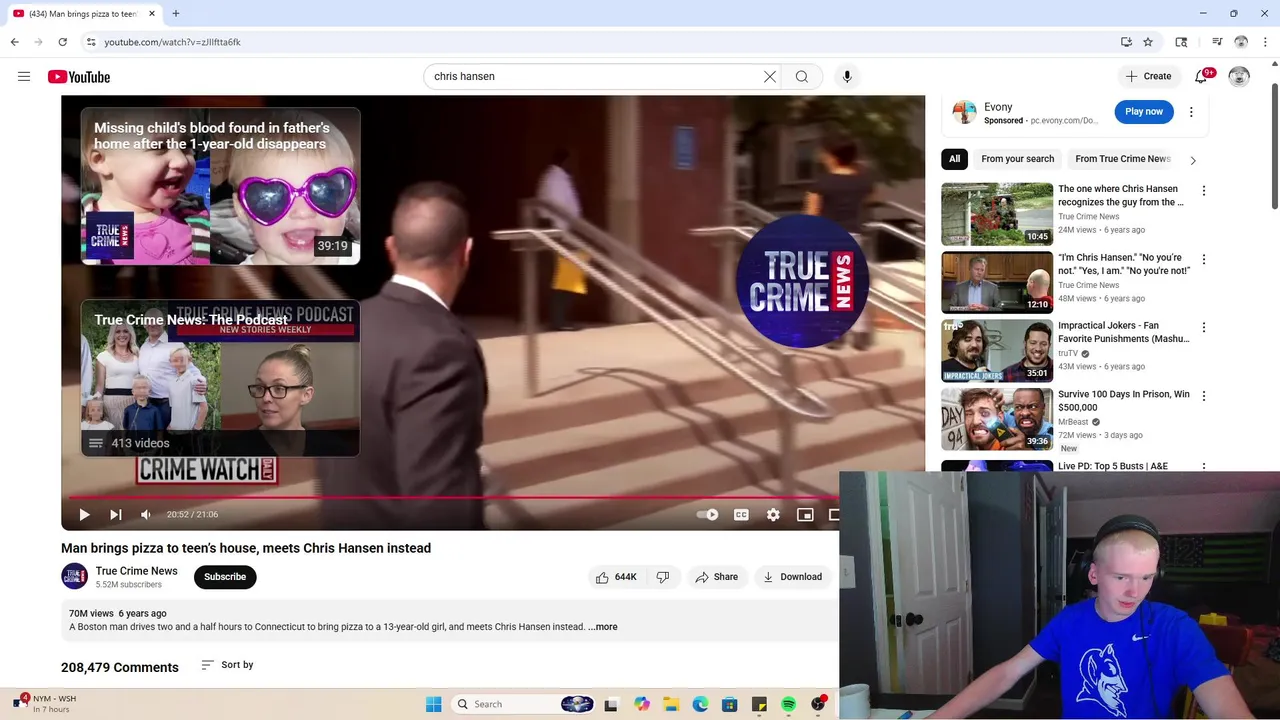Screen dimensions: 1280x720
Task: Open the Evony ad options menu
Action: (x=1191, y=112)
